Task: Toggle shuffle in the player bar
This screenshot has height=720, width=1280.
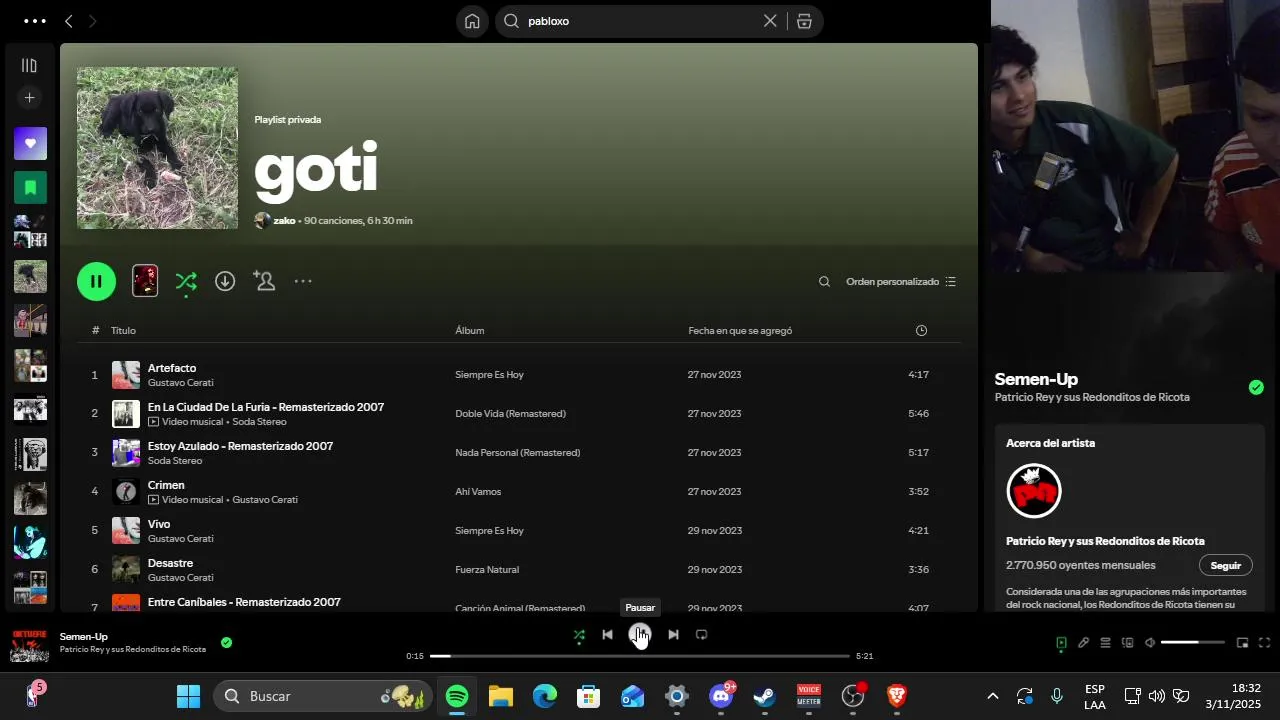Action: pyautogui.click(x=579, y=635)
